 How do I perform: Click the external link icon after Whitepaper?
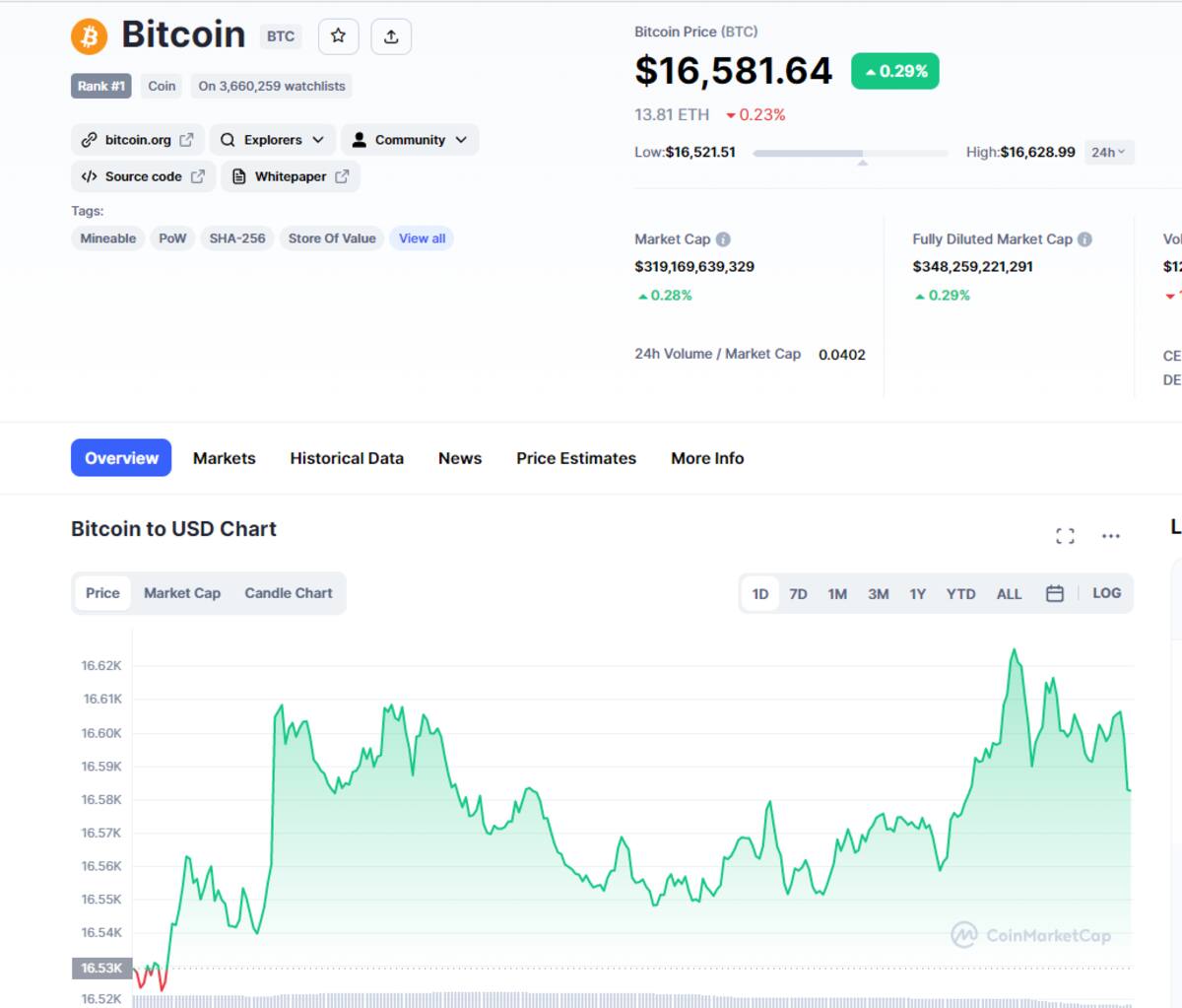342,176
